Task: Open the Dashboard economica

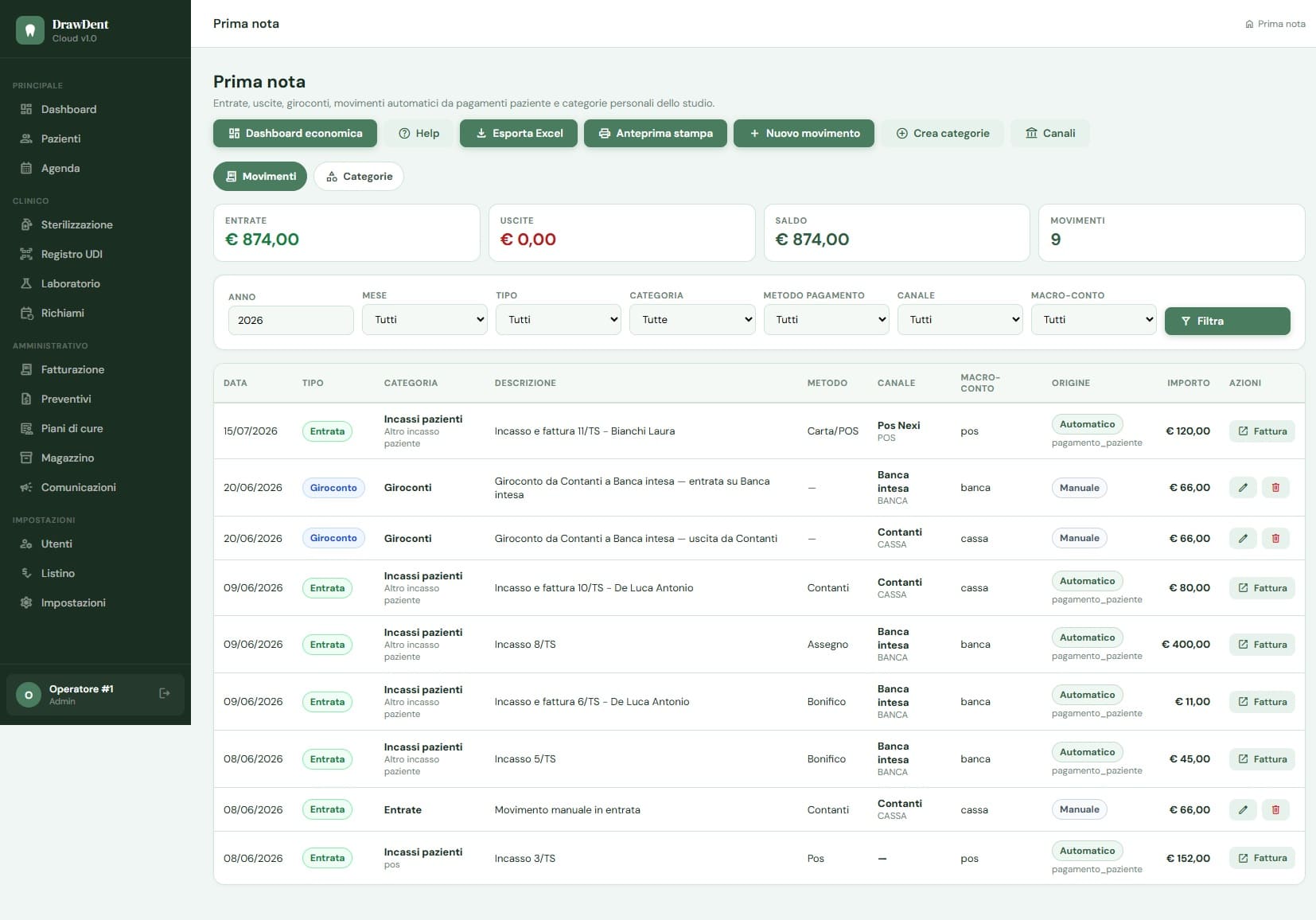Action: tap(295, 134)
